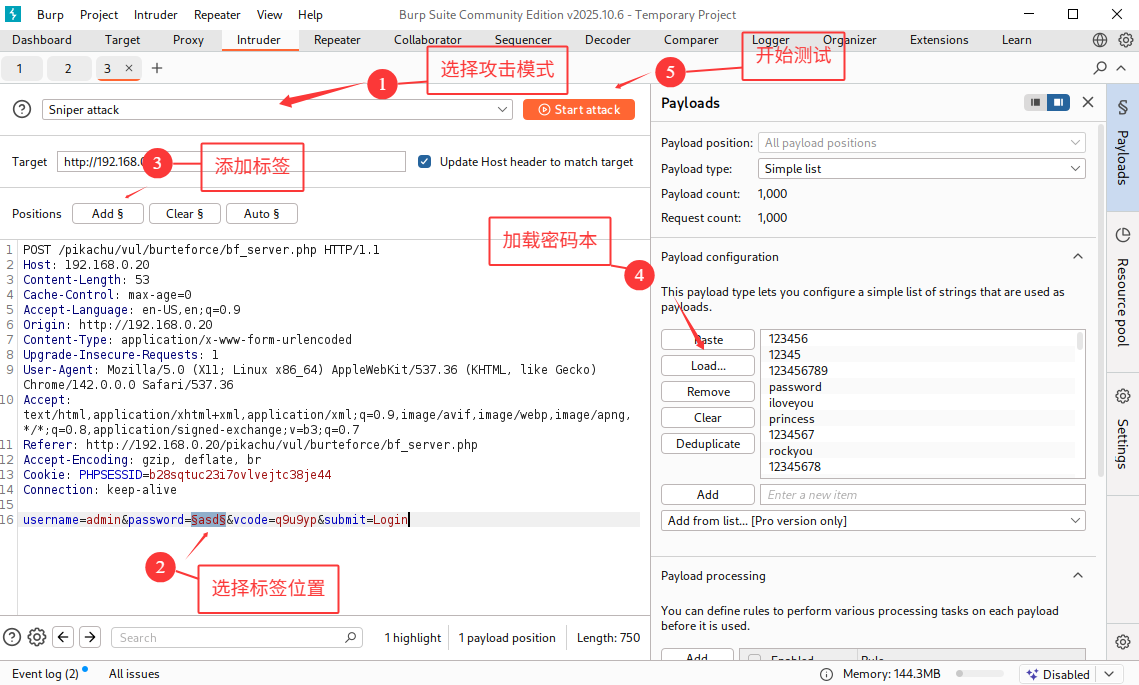Viewport: 1139px width, 685px height.
Task: Click the Target URL input field
Action: 231,161
